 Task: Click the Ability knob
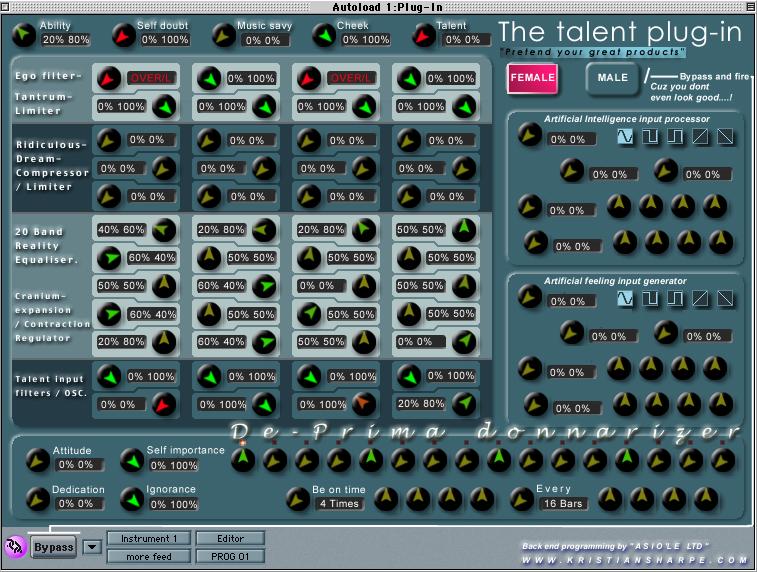point(23,36)
